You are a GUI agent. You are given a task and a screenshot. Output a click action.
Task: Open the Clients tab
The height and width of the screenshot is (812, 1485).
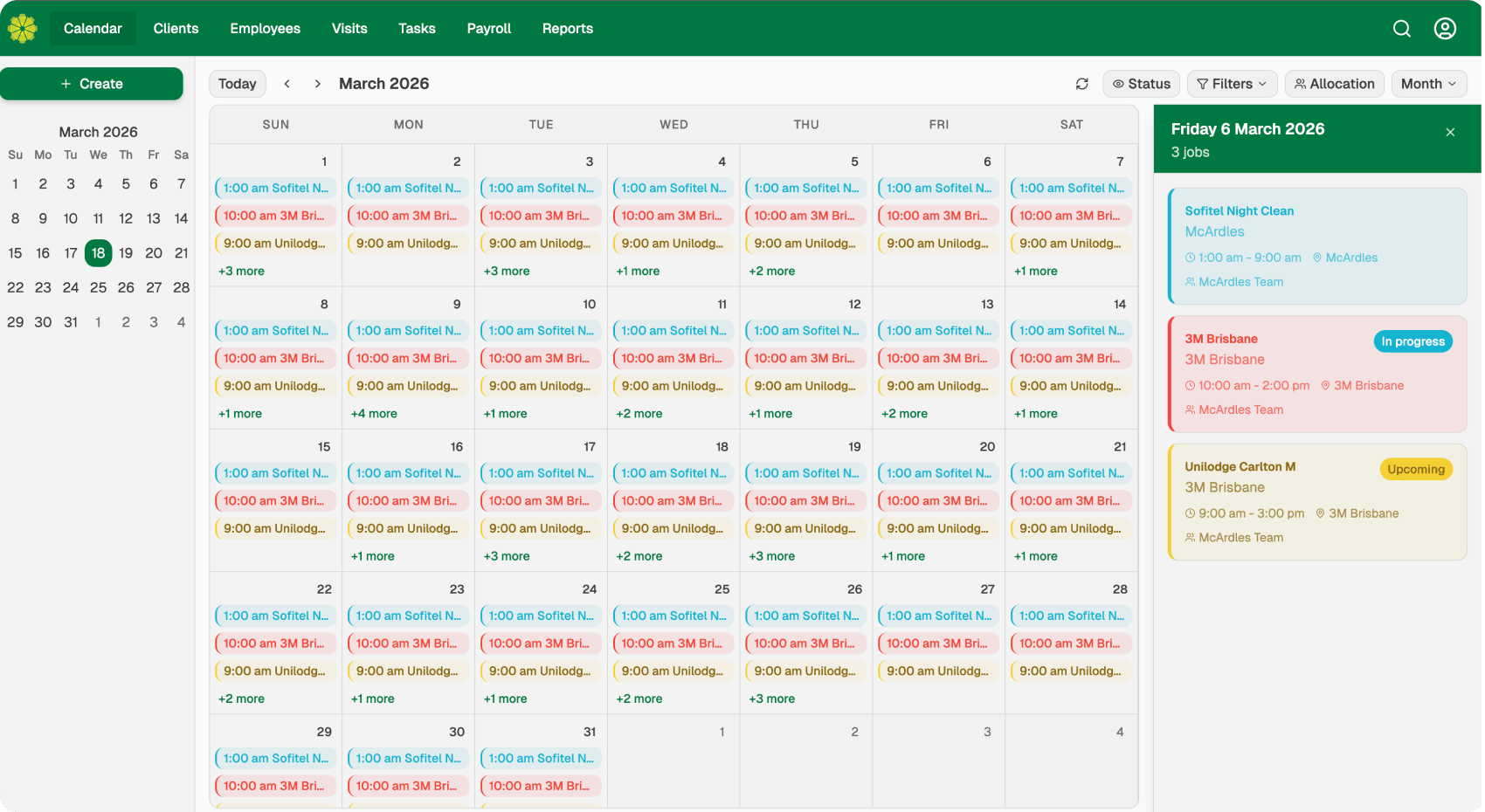tap(176, 28)
